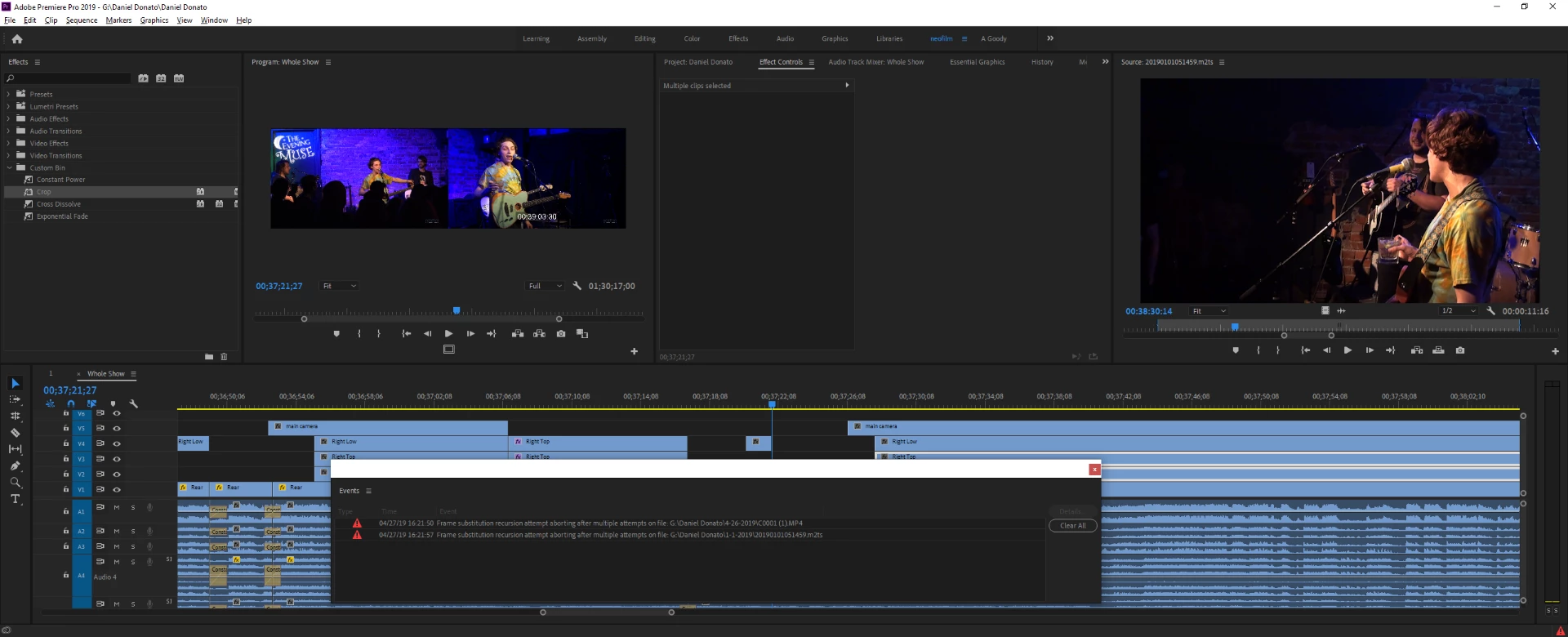The image size is (1568, 637).
Task: Open Program monitor Full resolution dropdown
Action: pyautogui.click(x=545, y=286)
